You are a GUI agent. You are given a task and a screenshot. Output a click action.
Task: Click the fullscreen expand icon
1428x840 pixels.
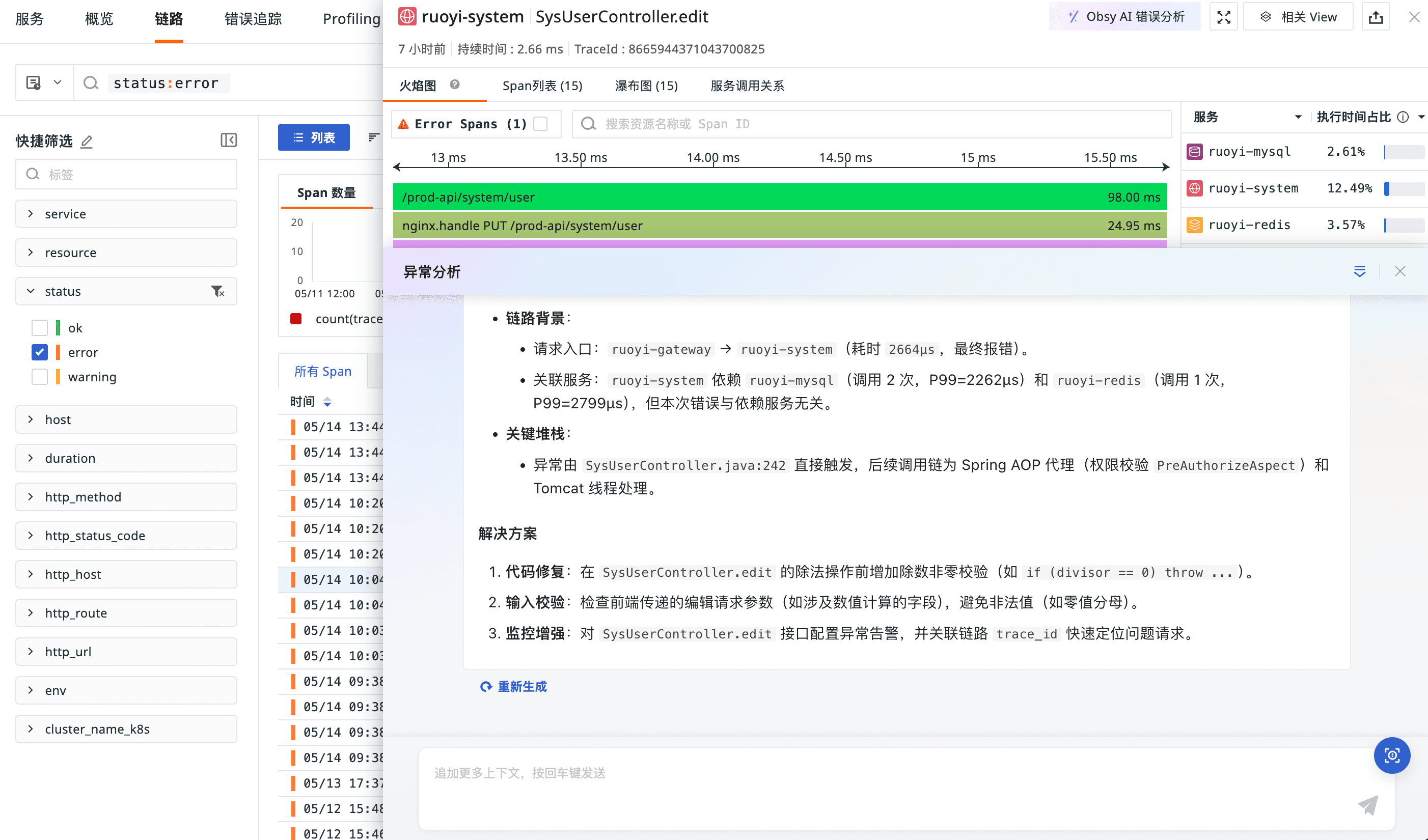[x=1223, y=17]
